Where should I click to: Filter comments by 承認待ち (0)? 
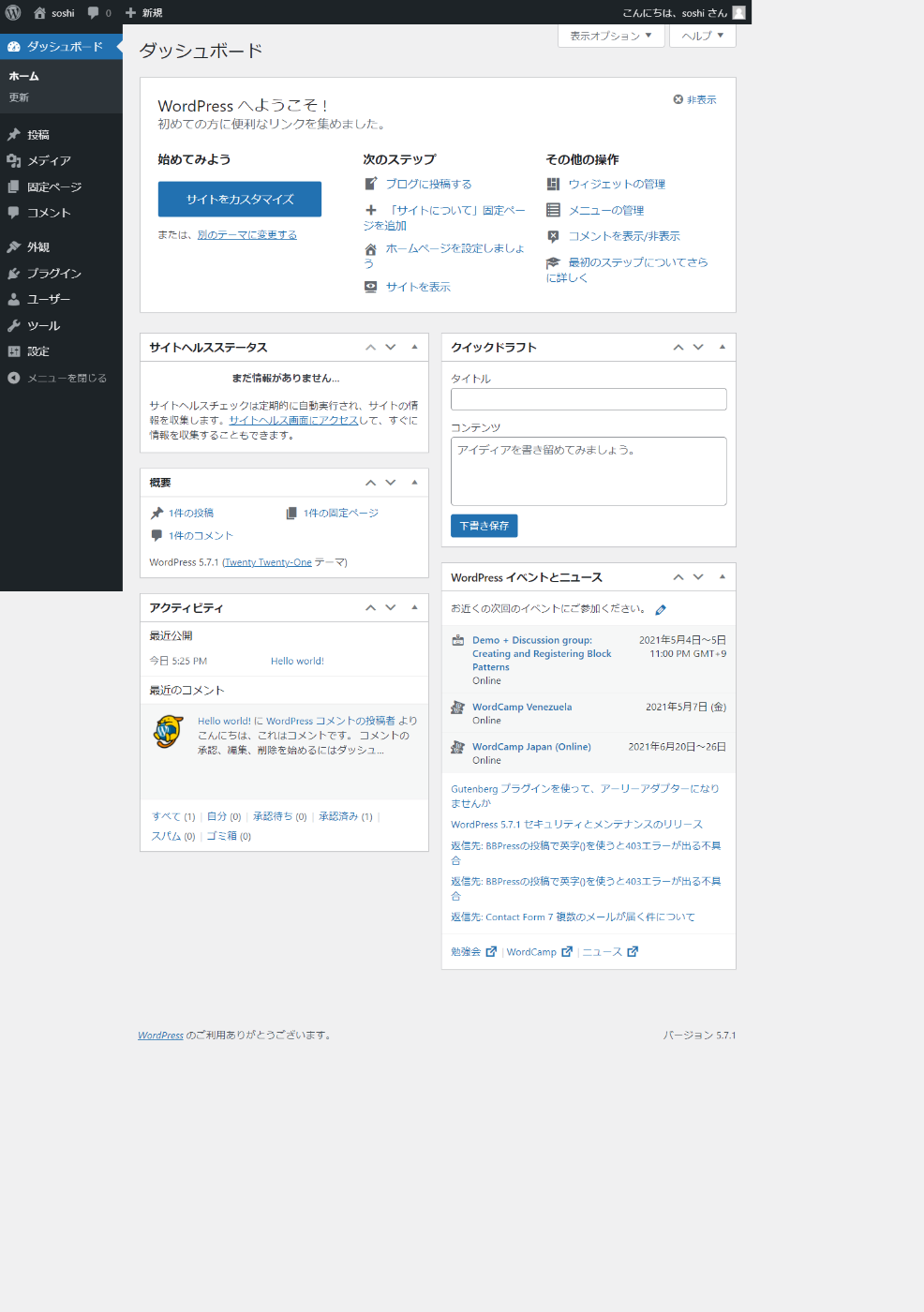280,816
